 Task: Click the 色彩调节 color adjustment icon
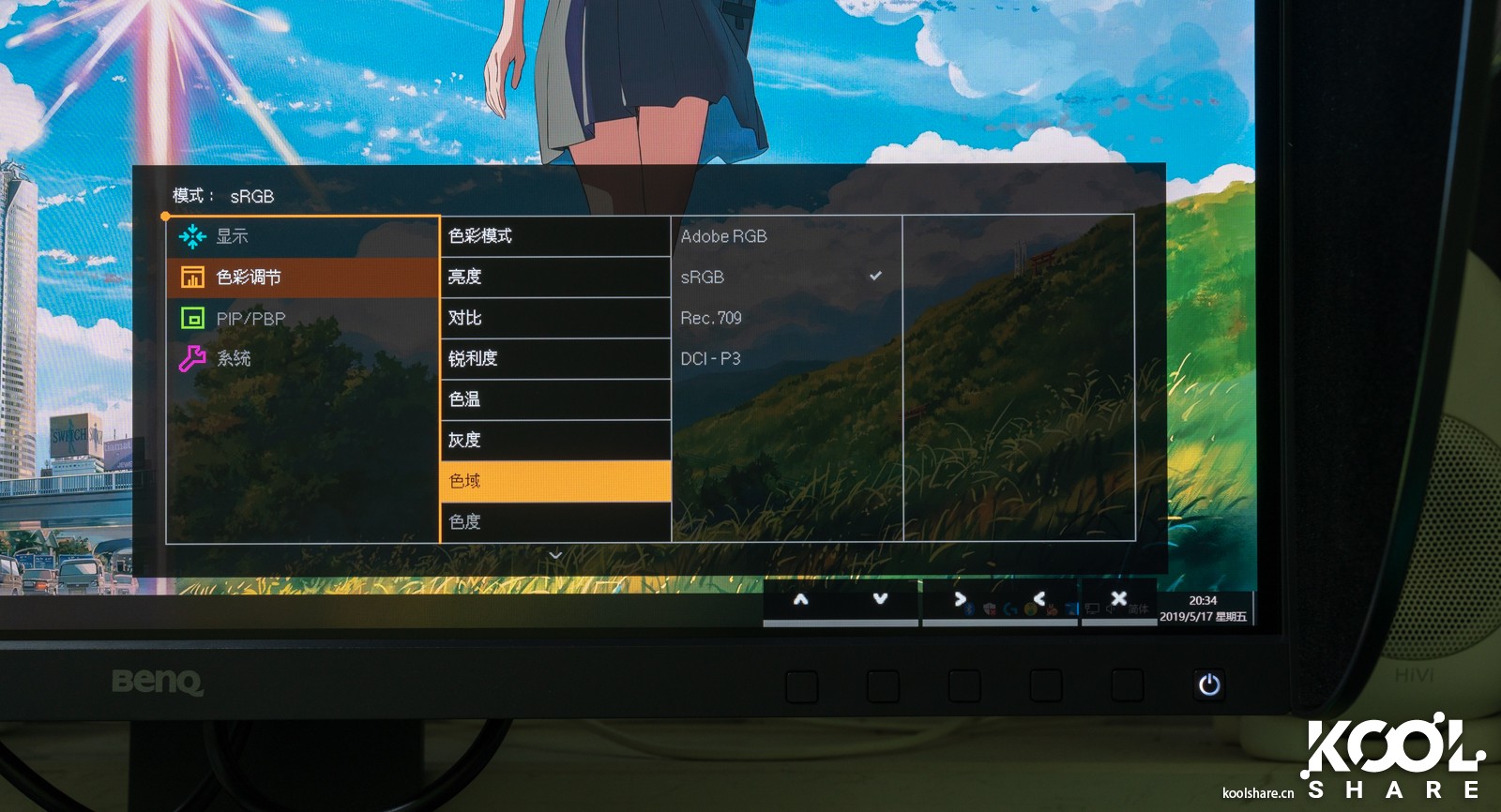[x=192, y=277]
